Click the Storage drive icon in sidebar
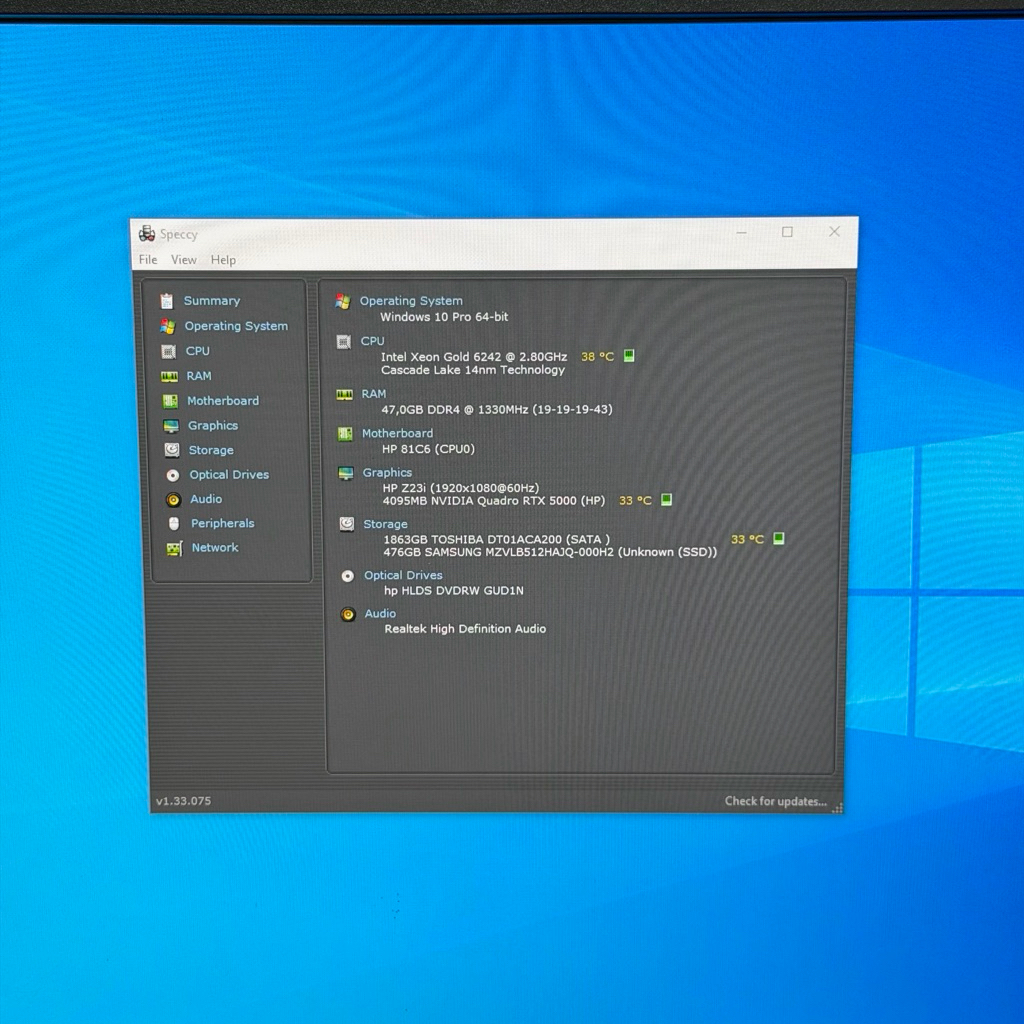 [x=172, y=450]
